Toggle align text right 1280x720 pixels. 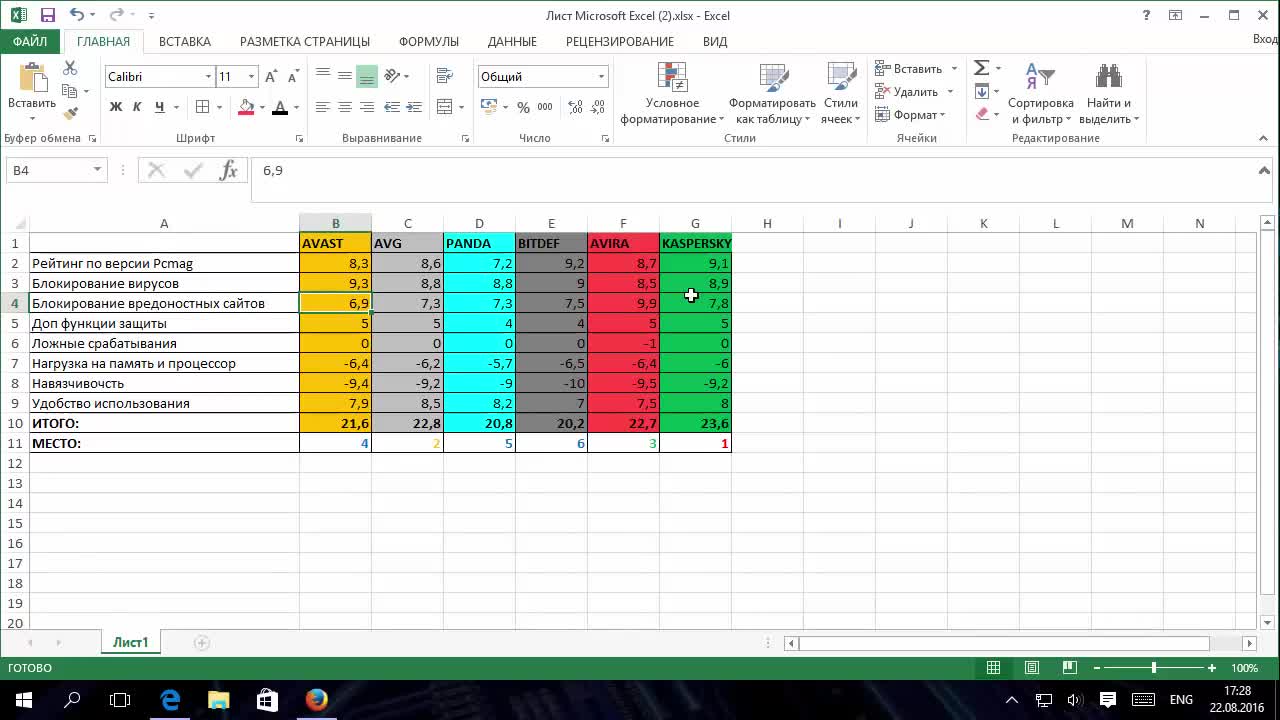coord(367,107)
